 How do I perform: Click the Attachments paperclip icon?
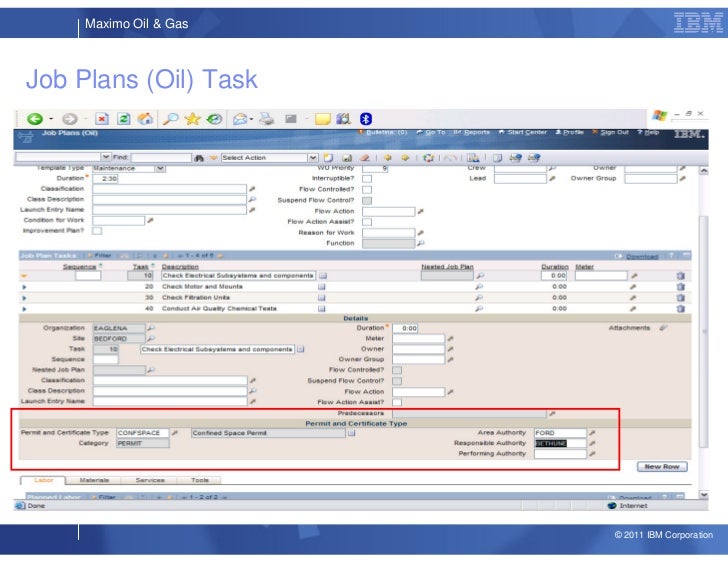(663, 328)
